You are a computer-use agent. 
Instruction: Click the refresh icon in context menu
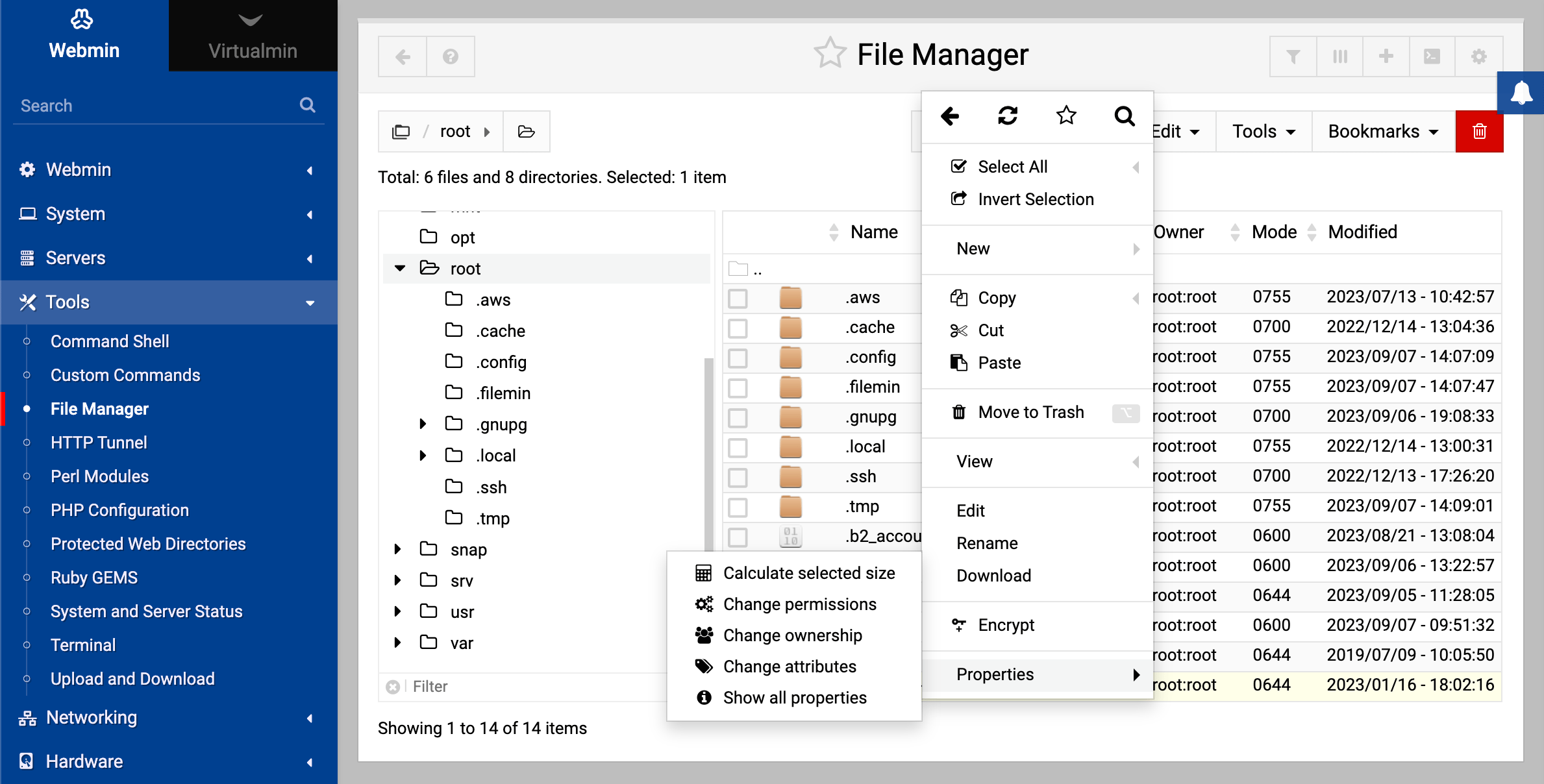pos(1008,116)
